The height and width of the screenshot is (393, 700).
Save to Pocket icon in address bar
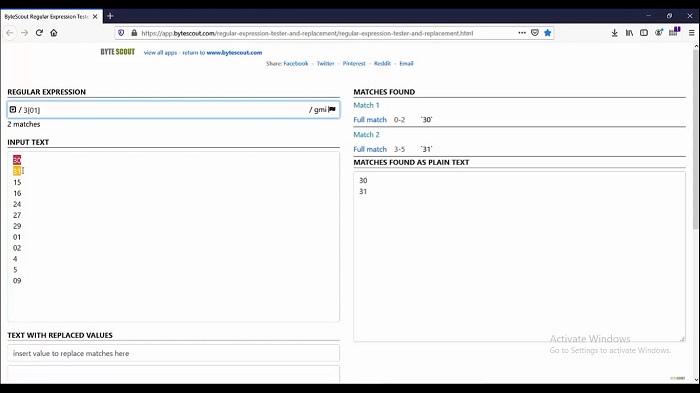pos(535,33)
